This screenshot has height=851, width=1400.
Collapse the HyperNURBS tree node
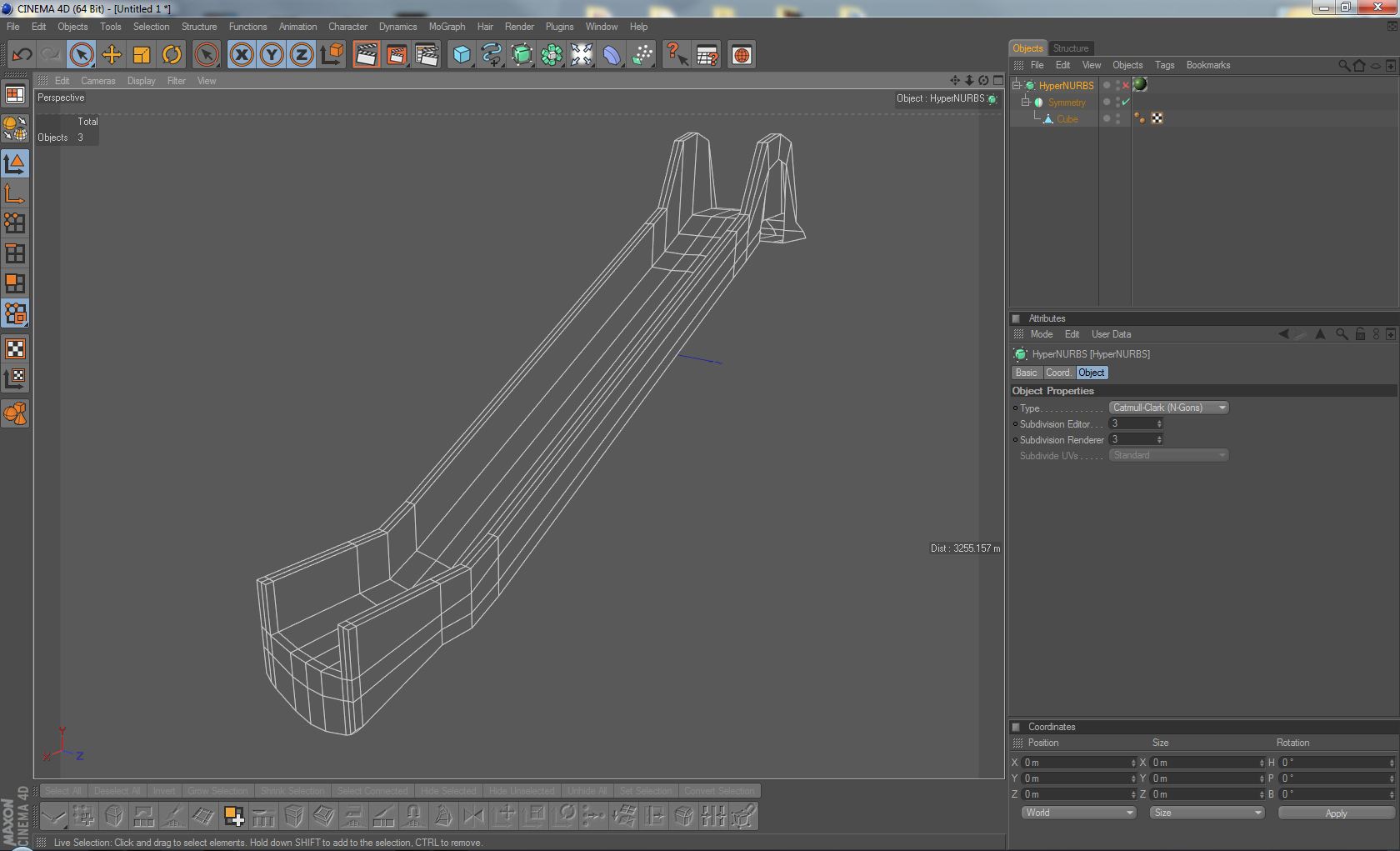(x=1017, y=85)
